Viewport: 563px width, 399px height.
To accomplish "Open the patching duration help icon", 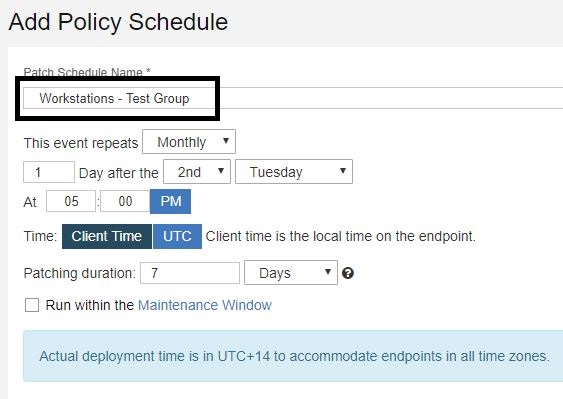I will (x=348, y=273).
